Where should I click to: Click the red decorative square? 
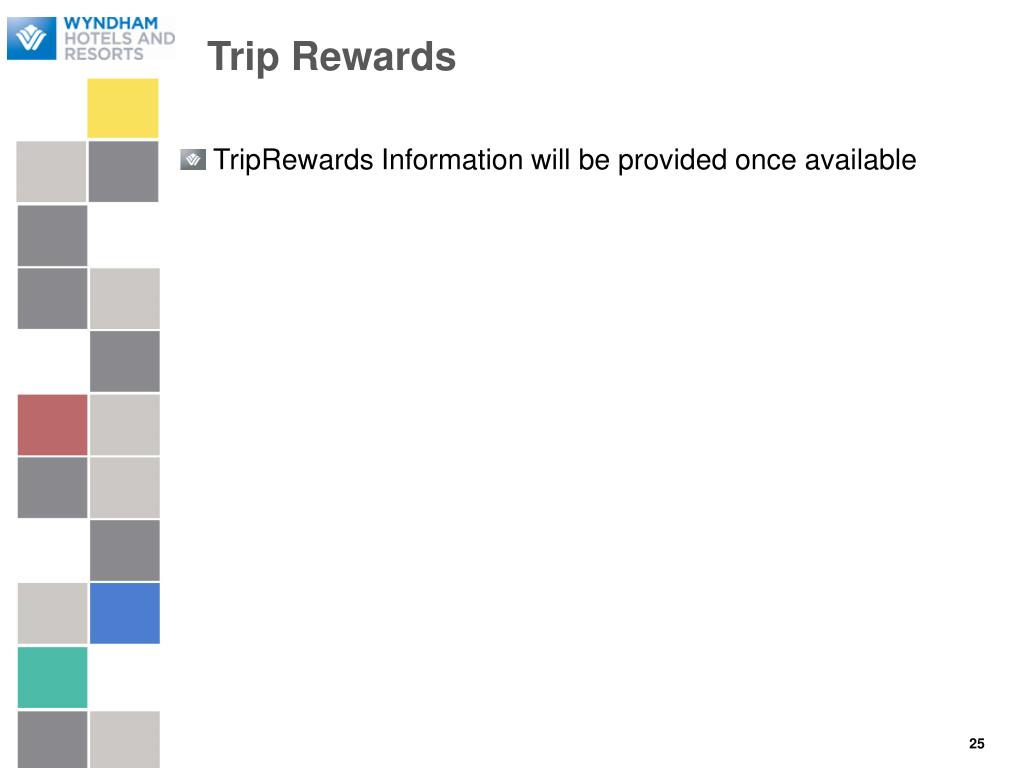[x=52, y=424]
